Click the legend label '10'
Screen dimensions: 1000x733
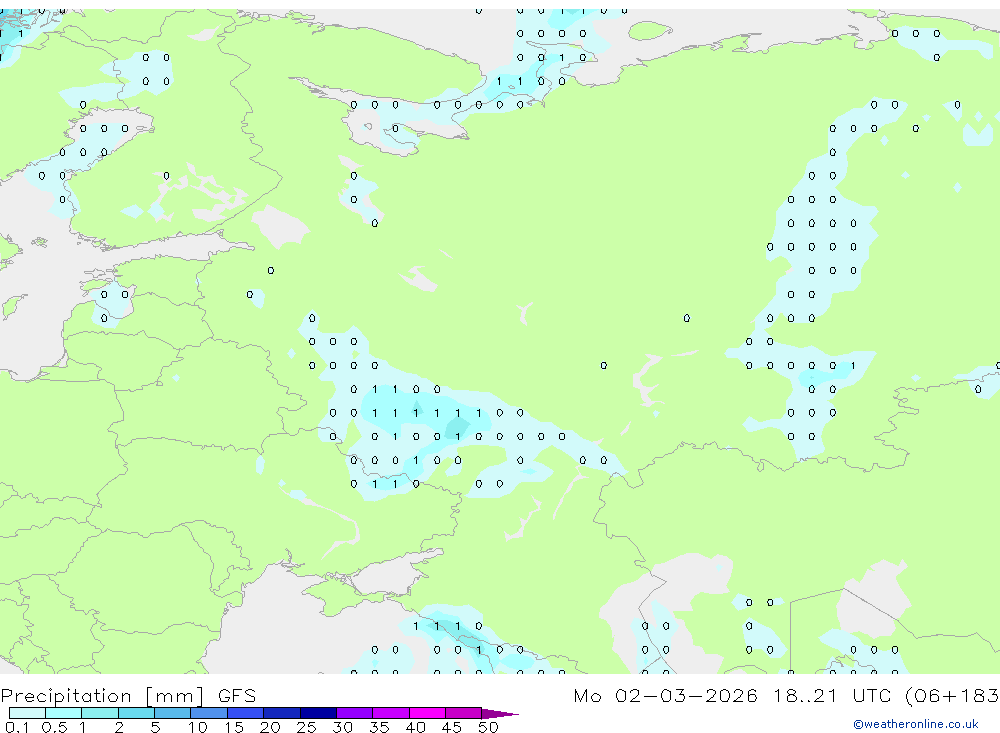coord(198,727)
